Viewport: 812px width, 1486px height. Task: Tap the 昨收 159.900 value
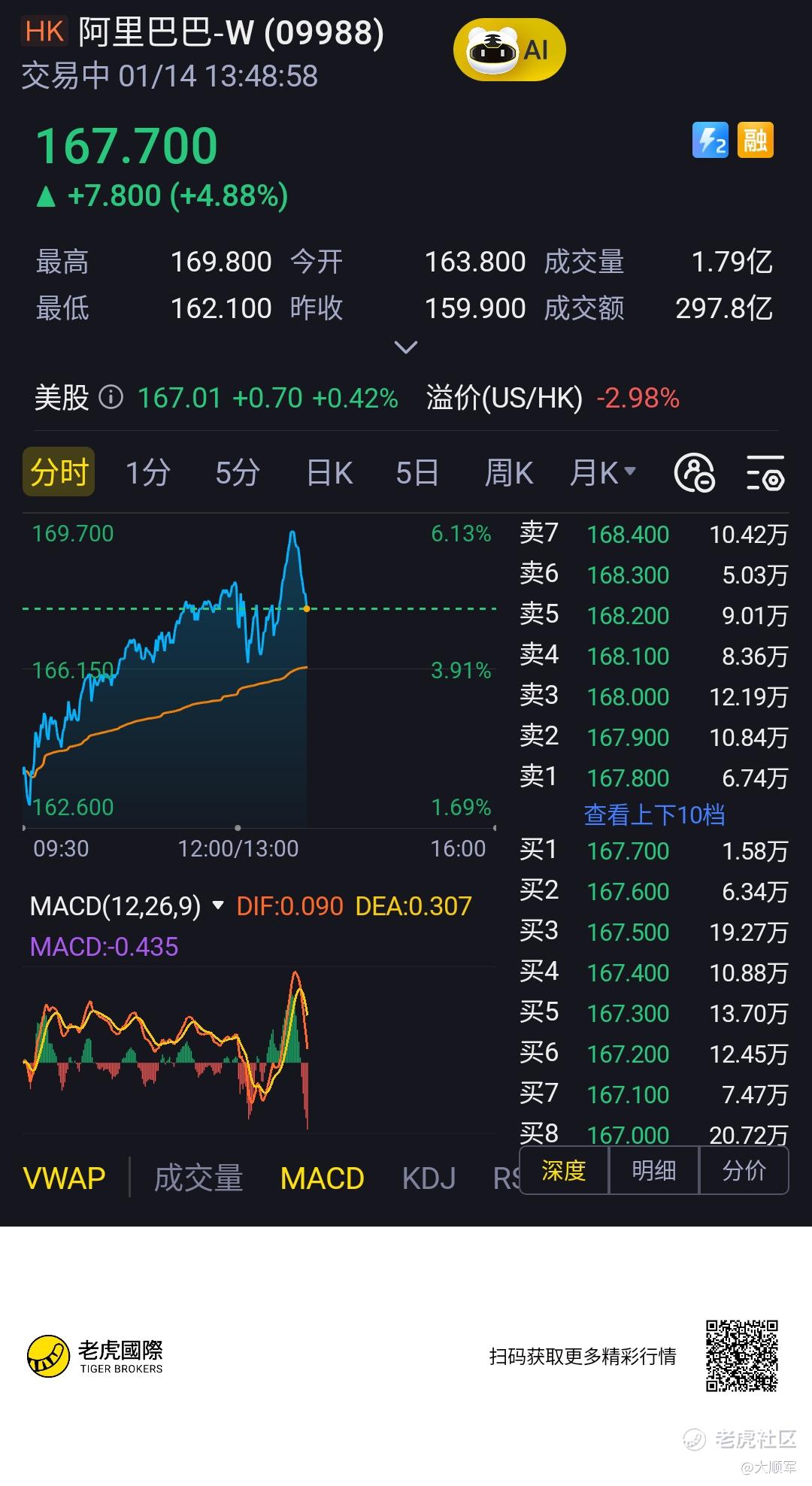coord(475,308)
